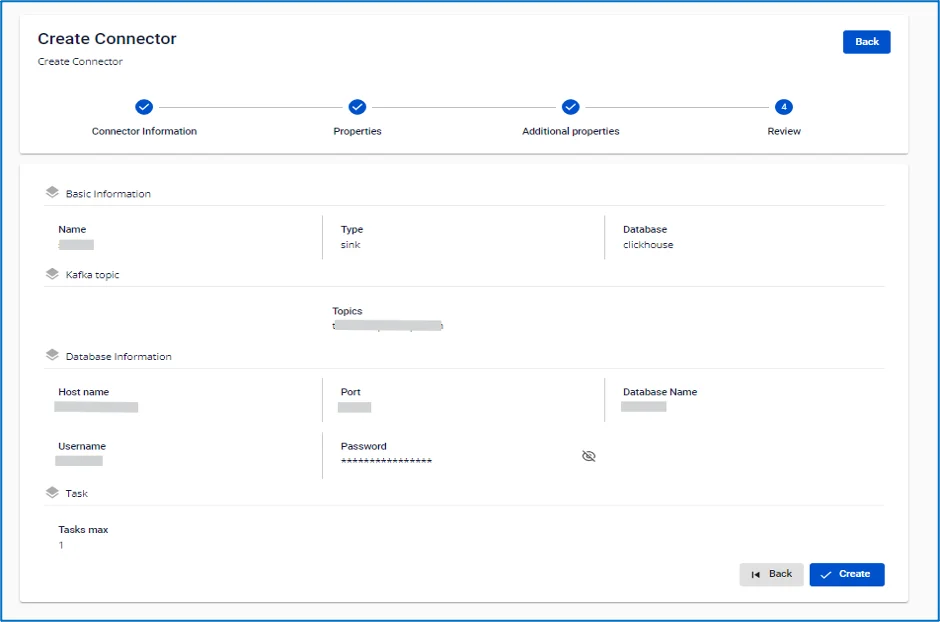The image size is (940, 622).
Task: Select the Properties step label
Action: click(x=357, y=131)
